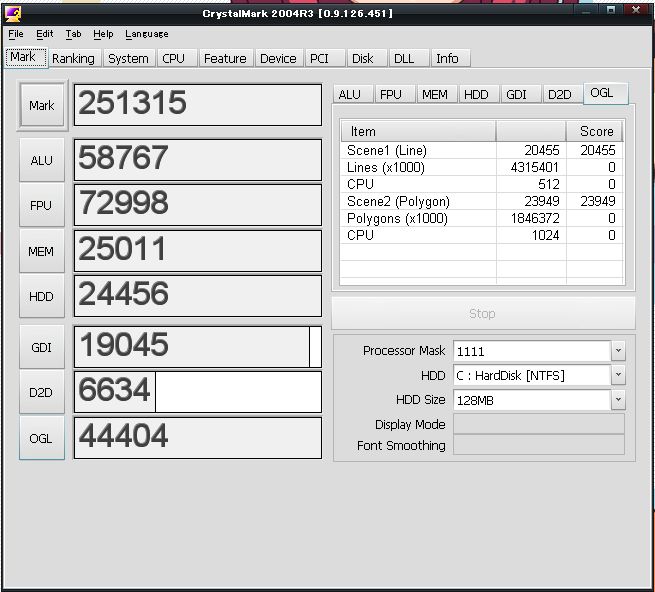Select the Polygons (x1000) row
655x592 pixels.
tap(482, 219)
